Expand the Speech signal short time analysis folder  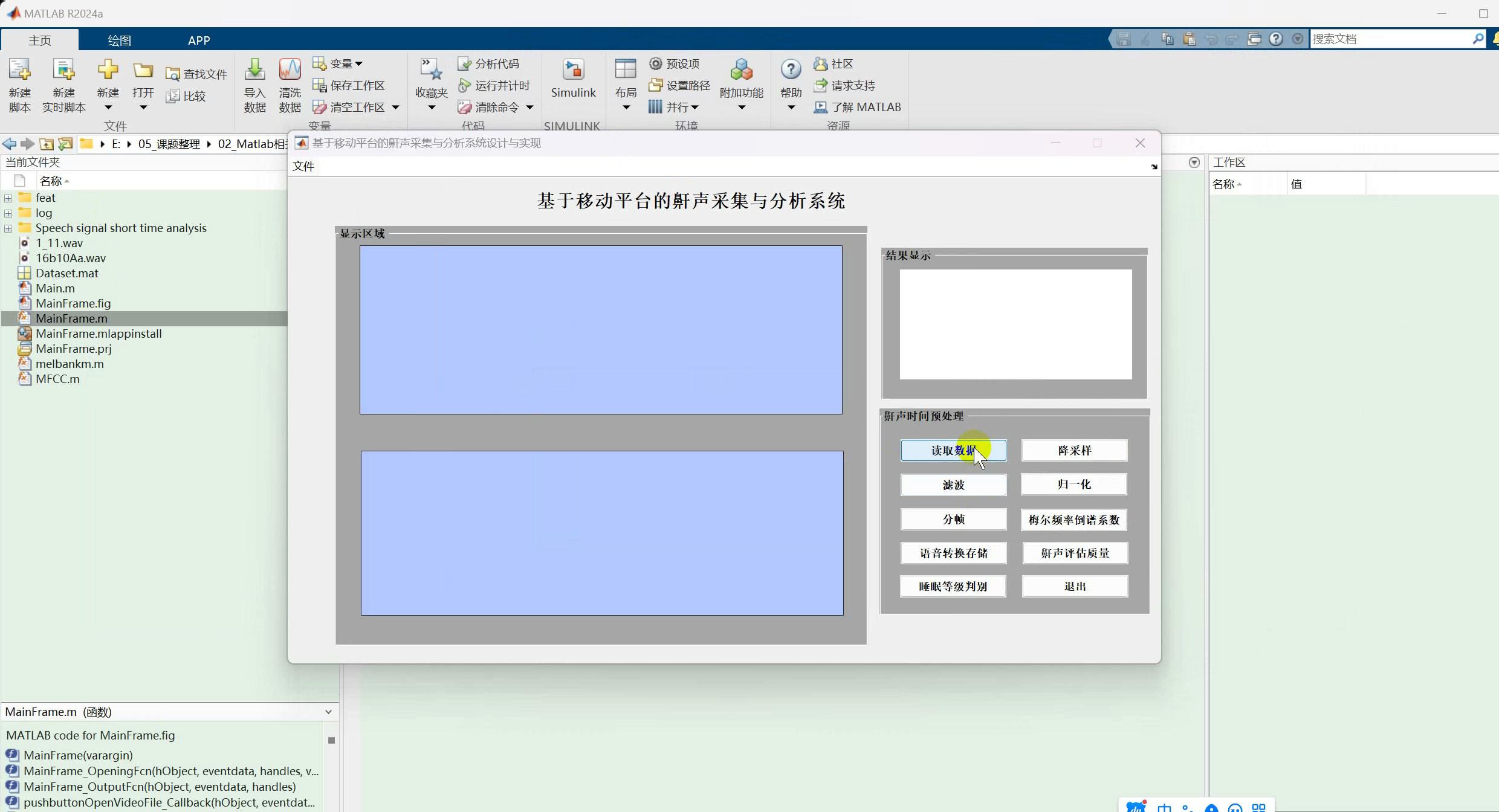point(8,228)
